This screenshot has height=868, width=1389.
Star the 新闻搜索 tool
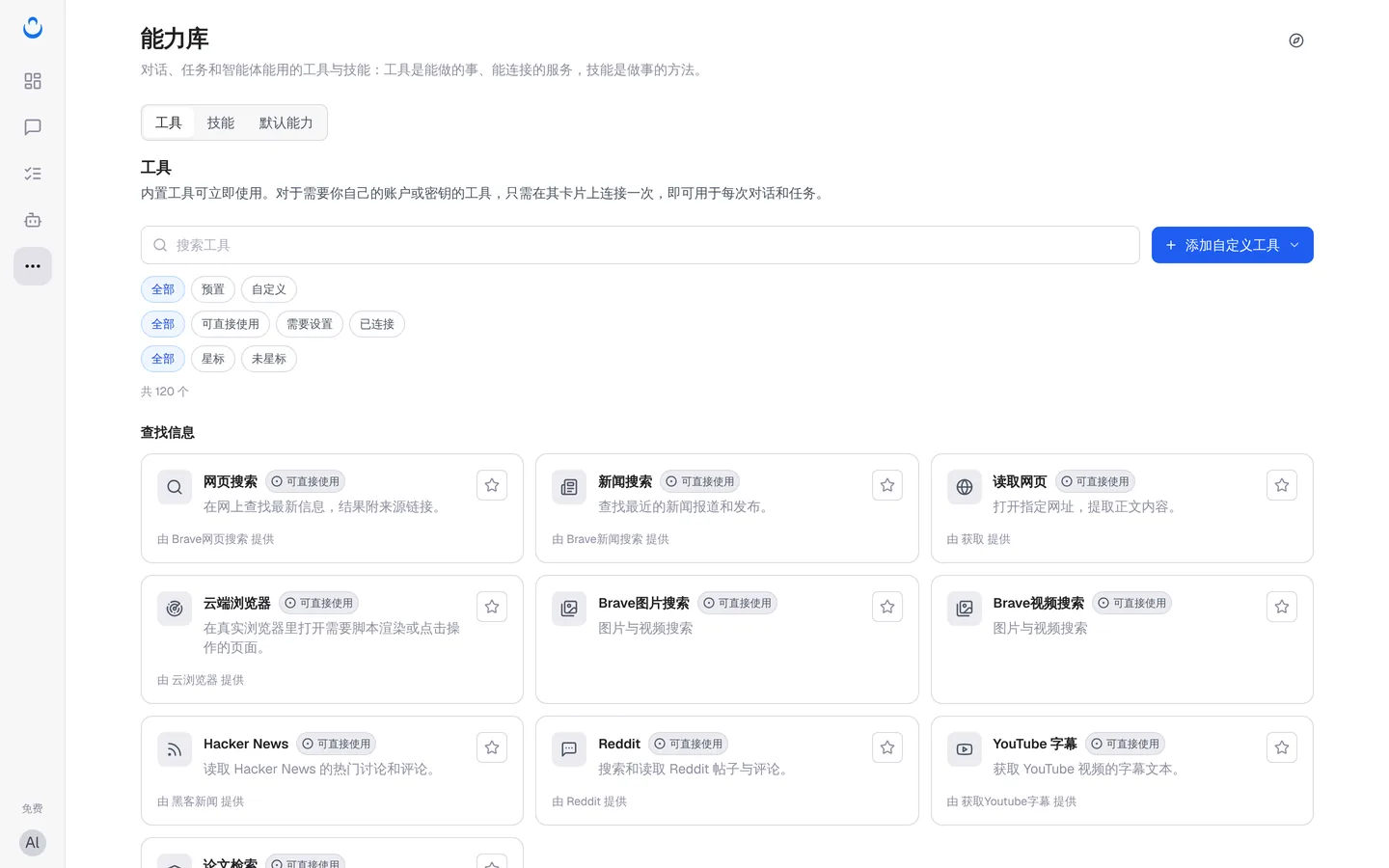887,485
